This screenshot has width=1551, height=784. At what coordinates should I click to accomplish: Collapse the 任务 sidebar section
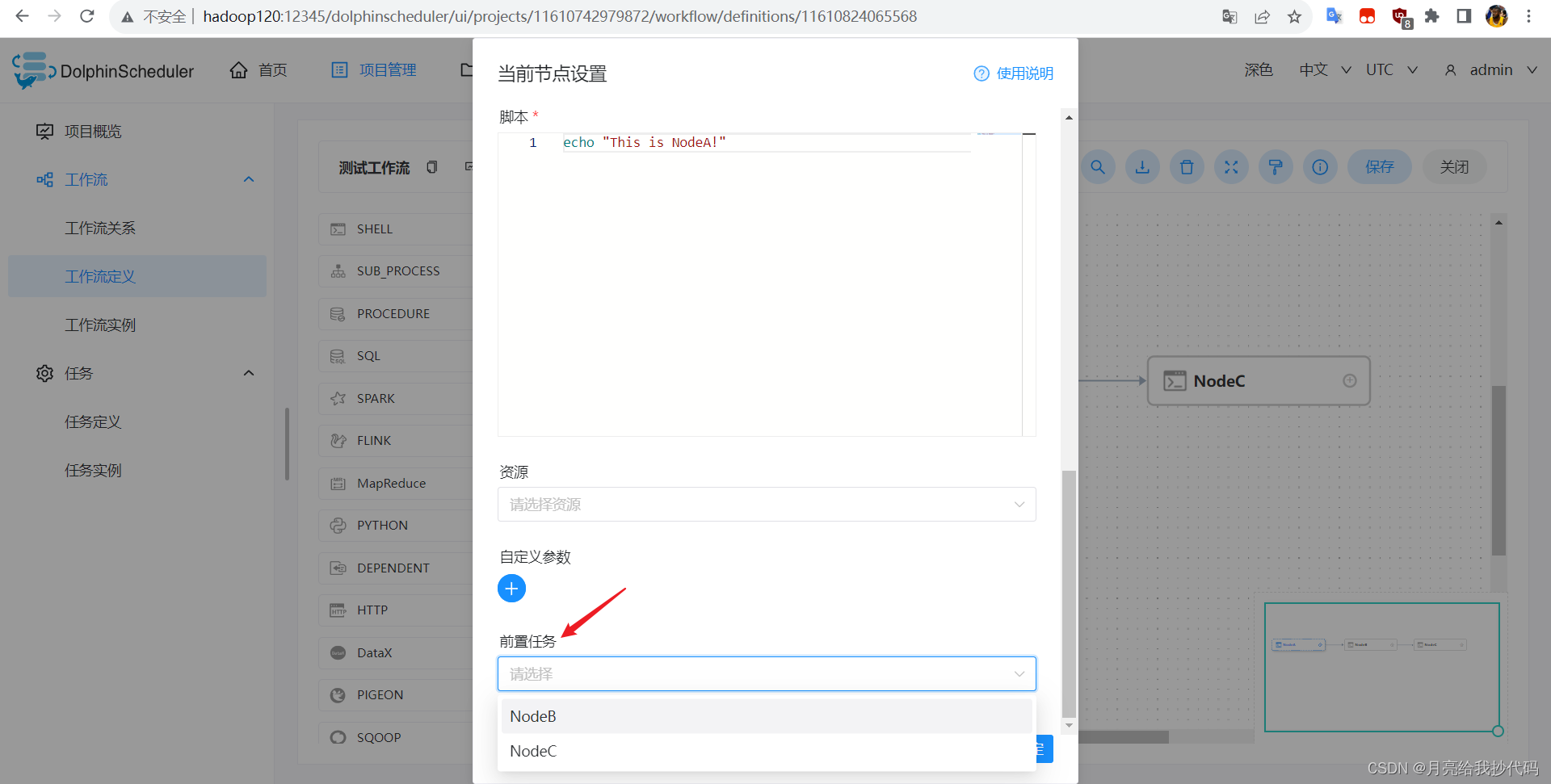(249, 373)
